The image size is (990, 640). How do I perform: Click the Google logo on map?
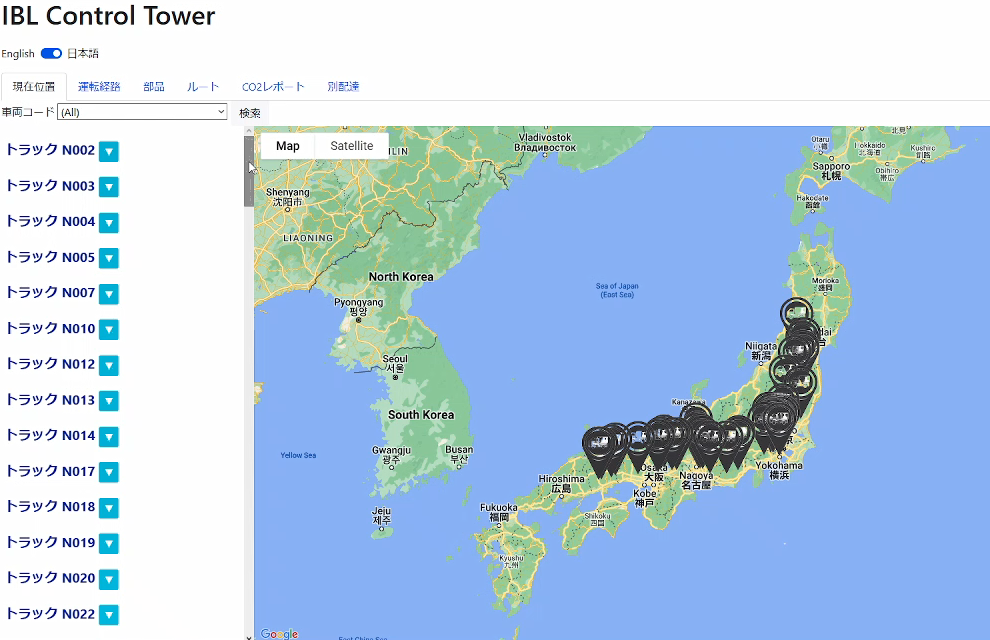point(279,633)
